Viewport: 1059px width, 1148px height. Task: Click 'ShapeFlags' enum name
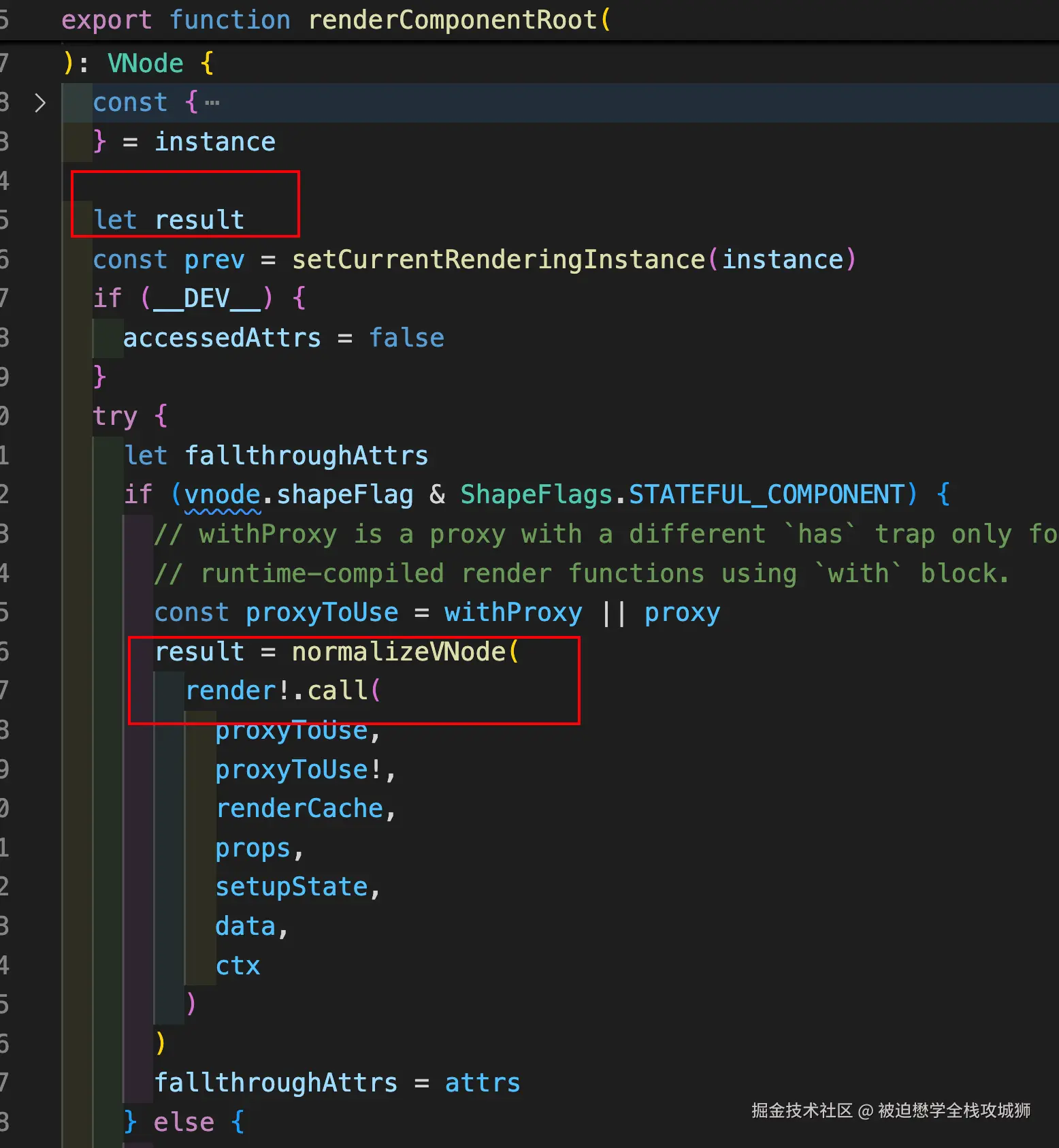(537, 495)
